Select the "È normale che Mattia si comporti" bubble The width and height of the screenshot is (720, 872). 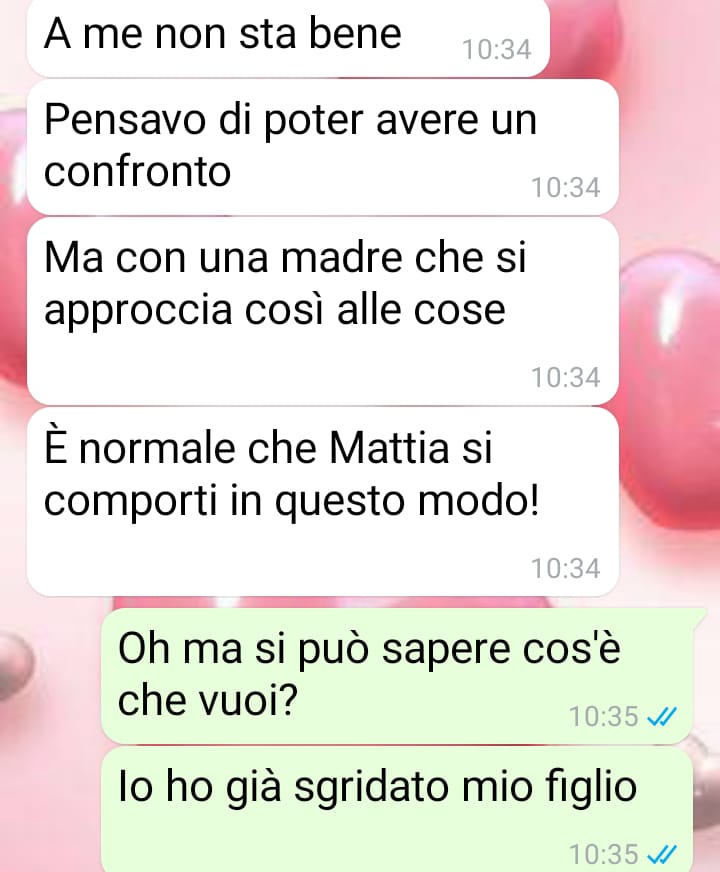coord(322,502)
